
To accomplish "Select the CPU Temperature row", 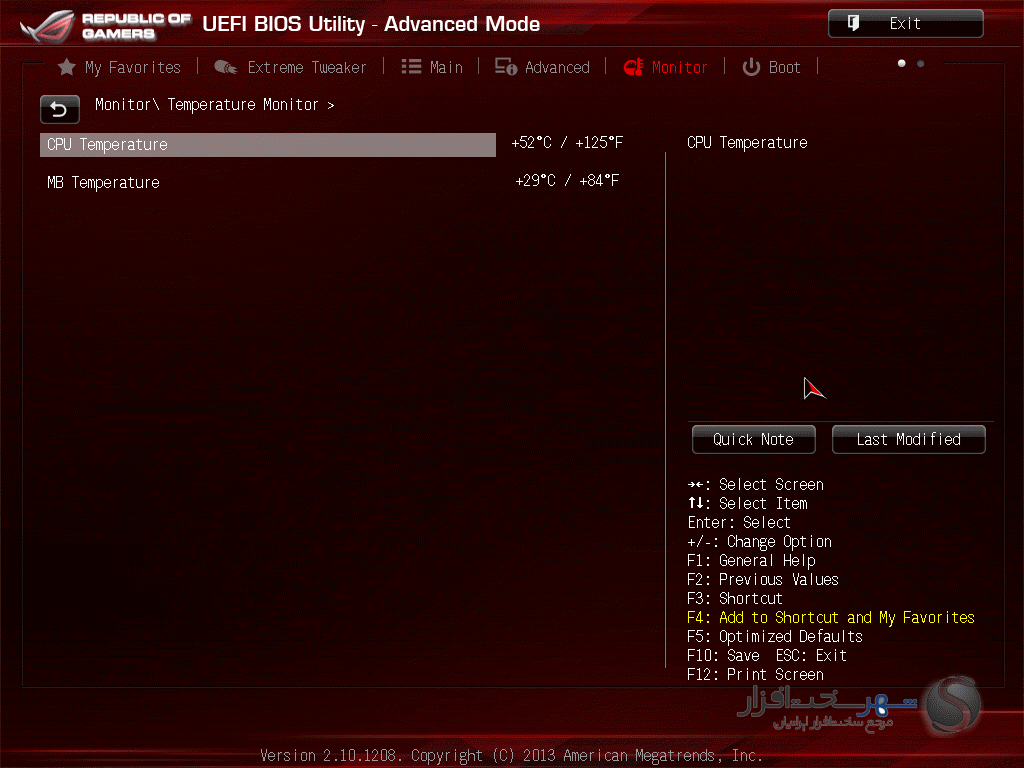I will 268,145.
